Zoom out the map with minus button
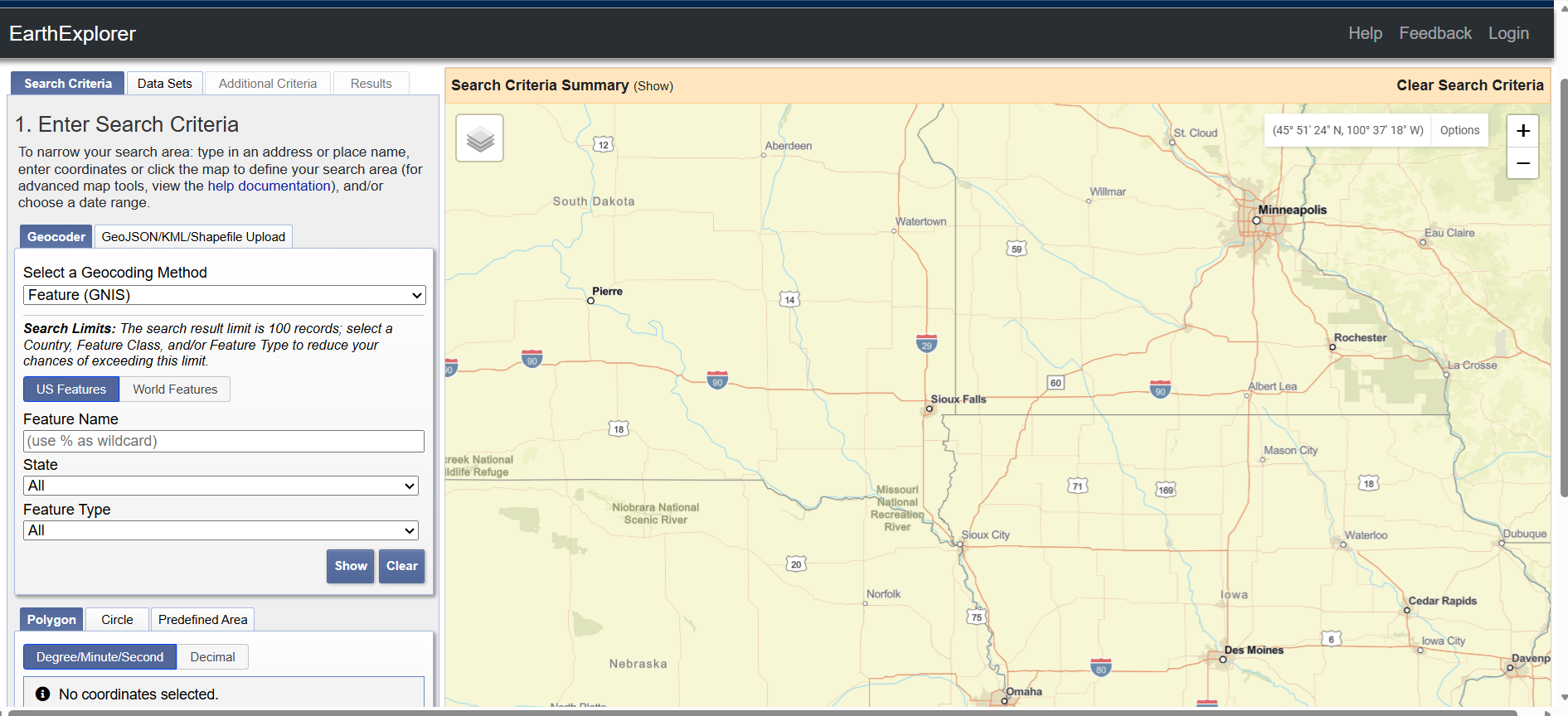Viewport: 1568px width, 716px height. click(1522, 163)
